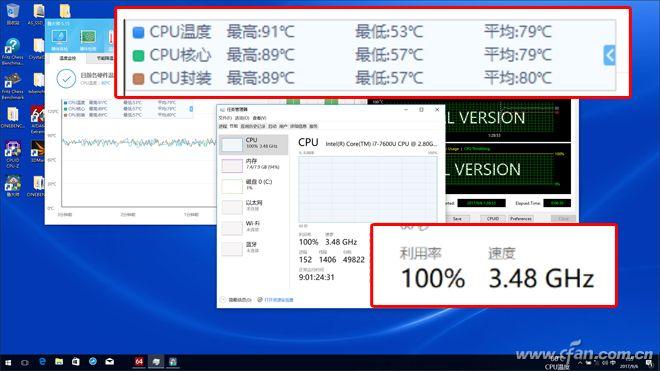The image size is (660, 371).
Task: Open the 查看(V) menu in Task Manager
Action: pyautogui.click(x=259, y=118)
